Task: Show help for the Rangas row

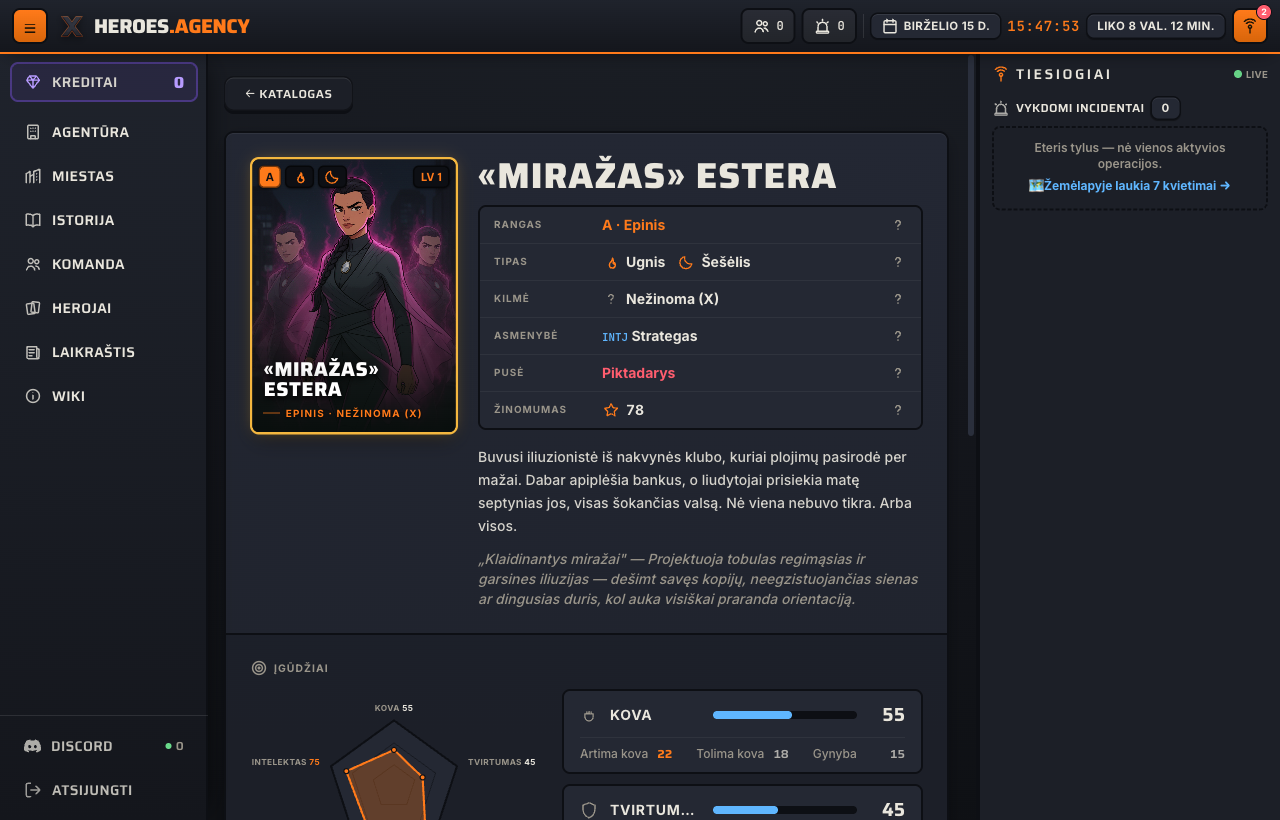Action: click(x=898, y=225)
